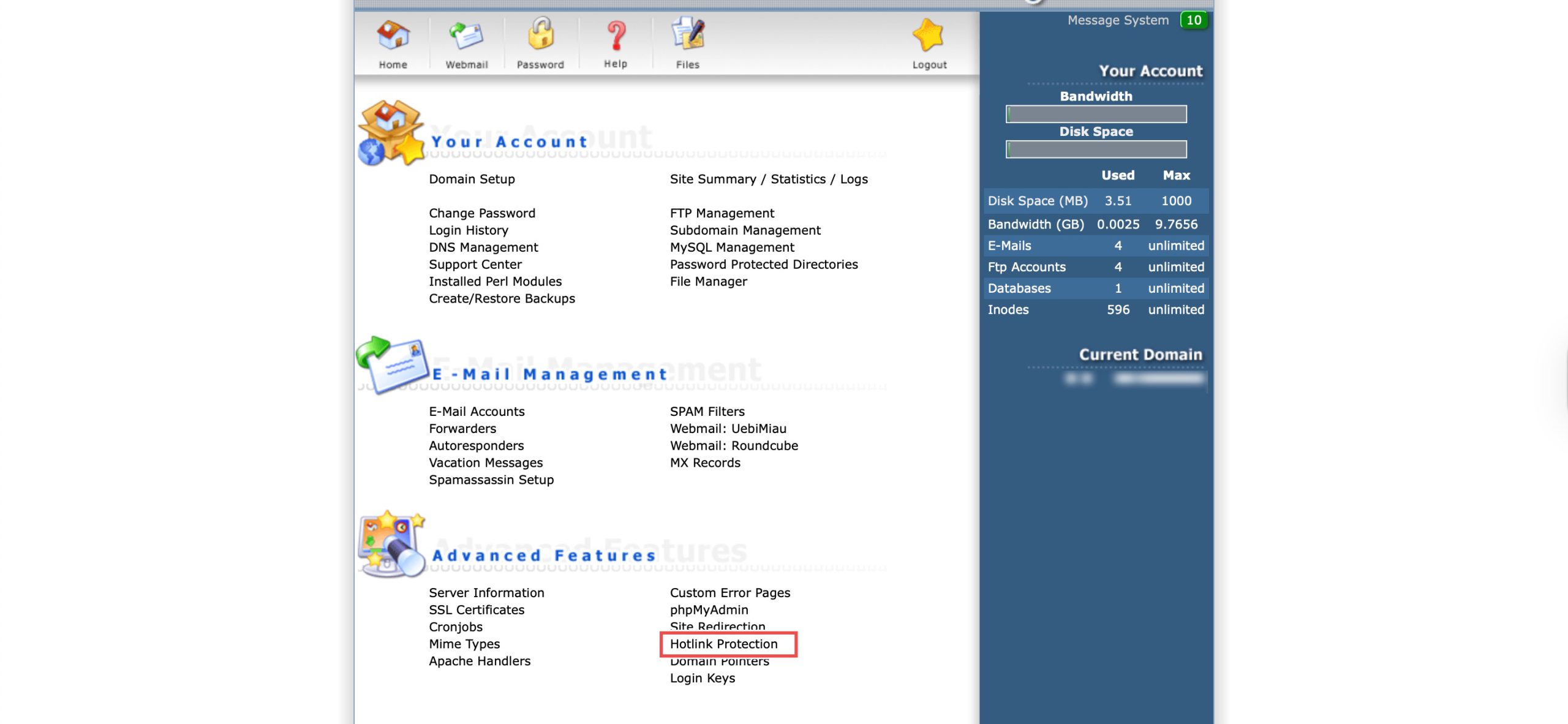Open Help red question mark icon
The image size is (1568, 724).
(616, 36)
